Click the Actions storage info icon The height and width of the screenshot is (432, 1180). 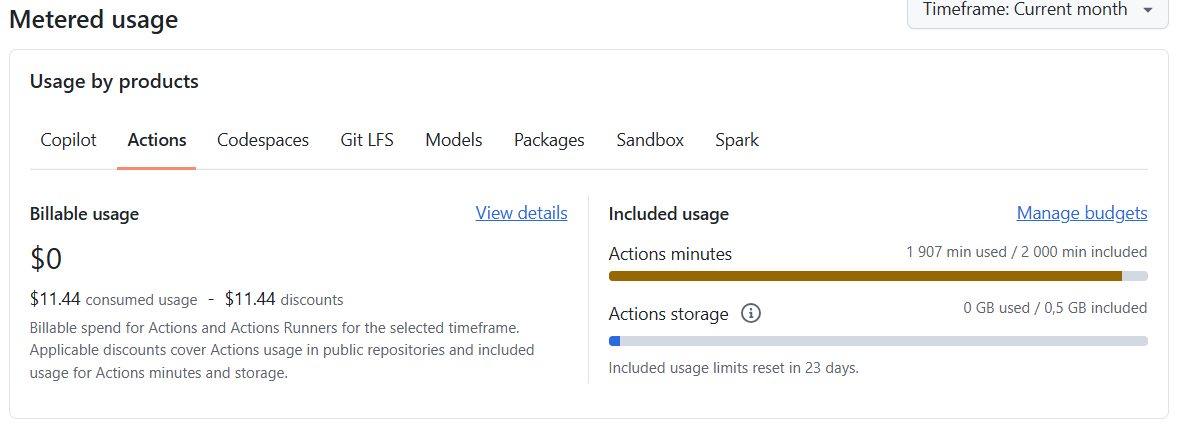point(750,314)
